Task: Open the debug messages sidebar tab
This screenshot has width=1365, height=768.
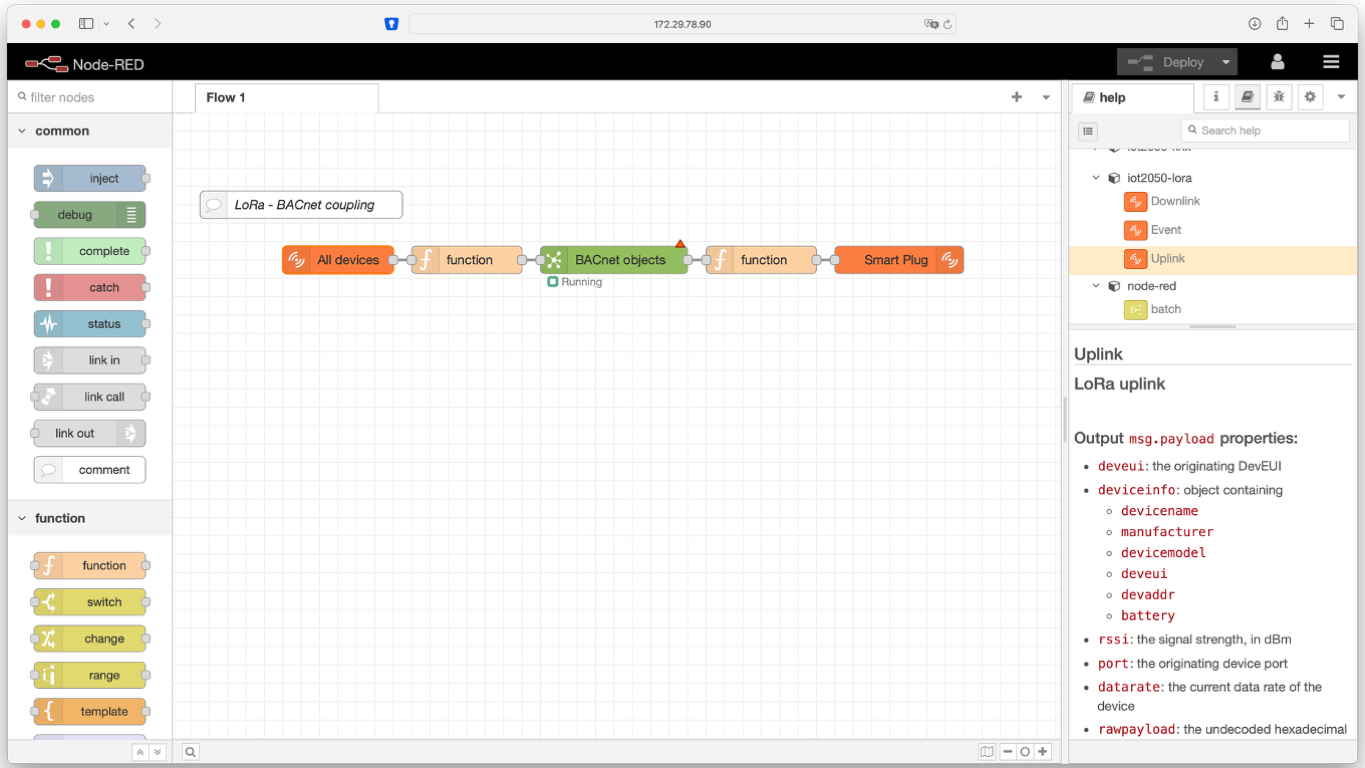Action: coord(1278,97)
